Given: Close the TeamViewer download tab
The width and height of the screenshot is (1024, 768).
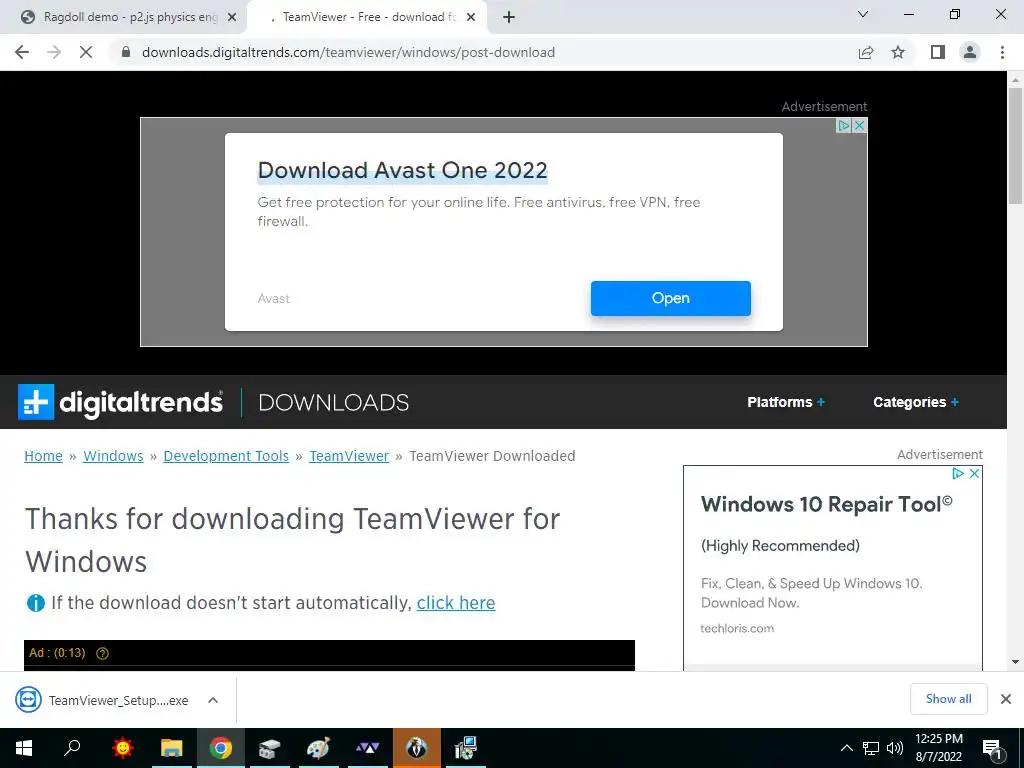Looking at the screenshot, I should point(471,18).
